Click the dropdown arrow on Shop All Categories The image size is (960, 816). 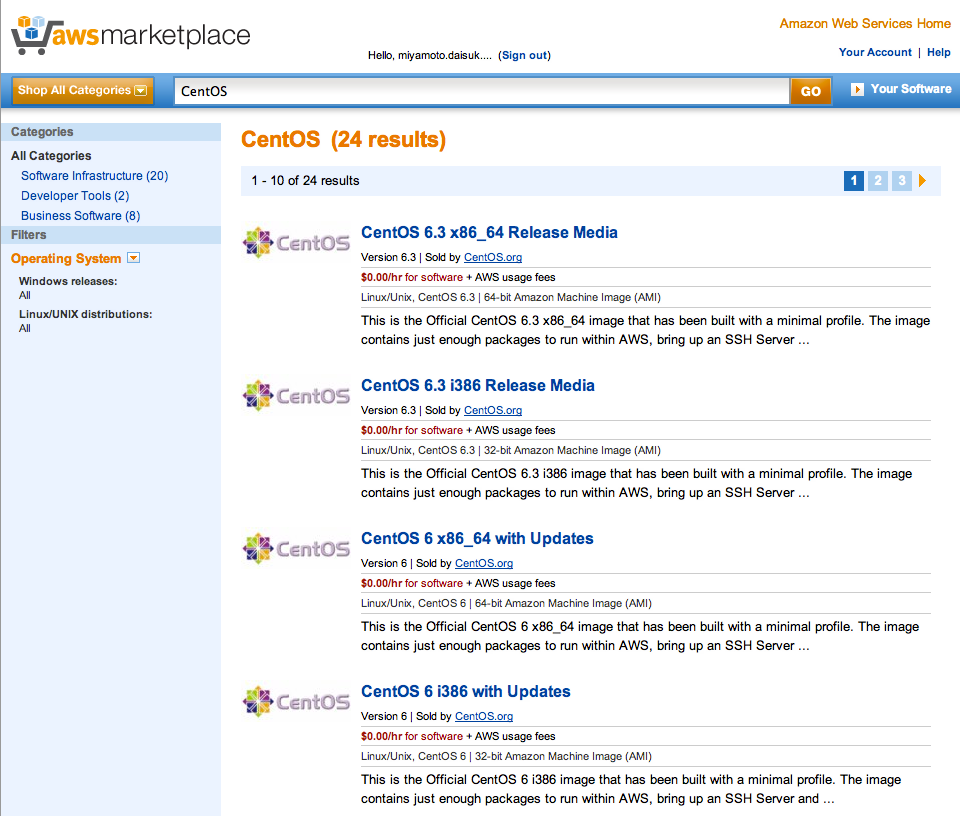[140, 90]
